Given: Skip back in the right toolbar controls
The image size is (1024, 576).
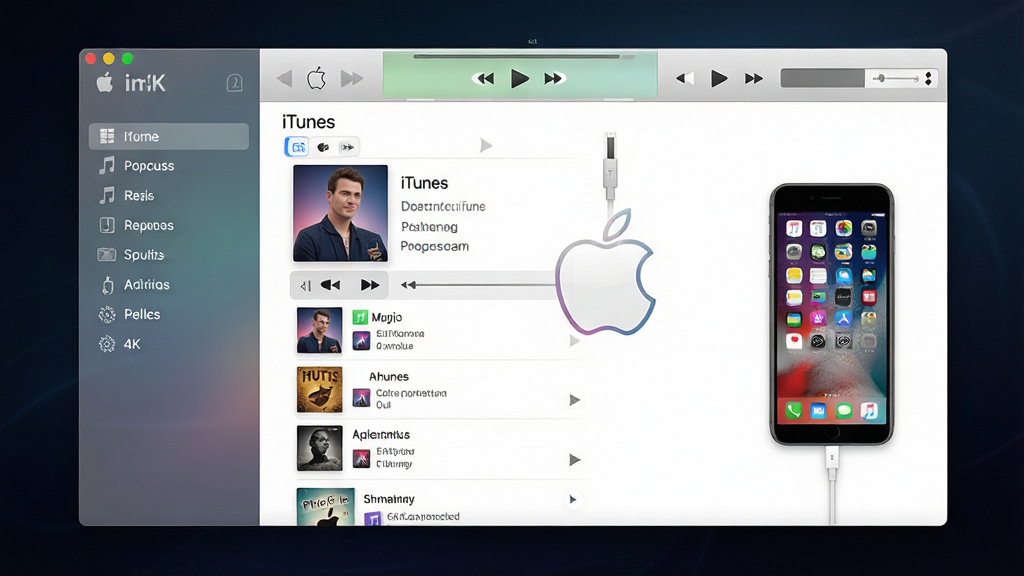Looking at the screenshot, I should click(x=684, y=79).
